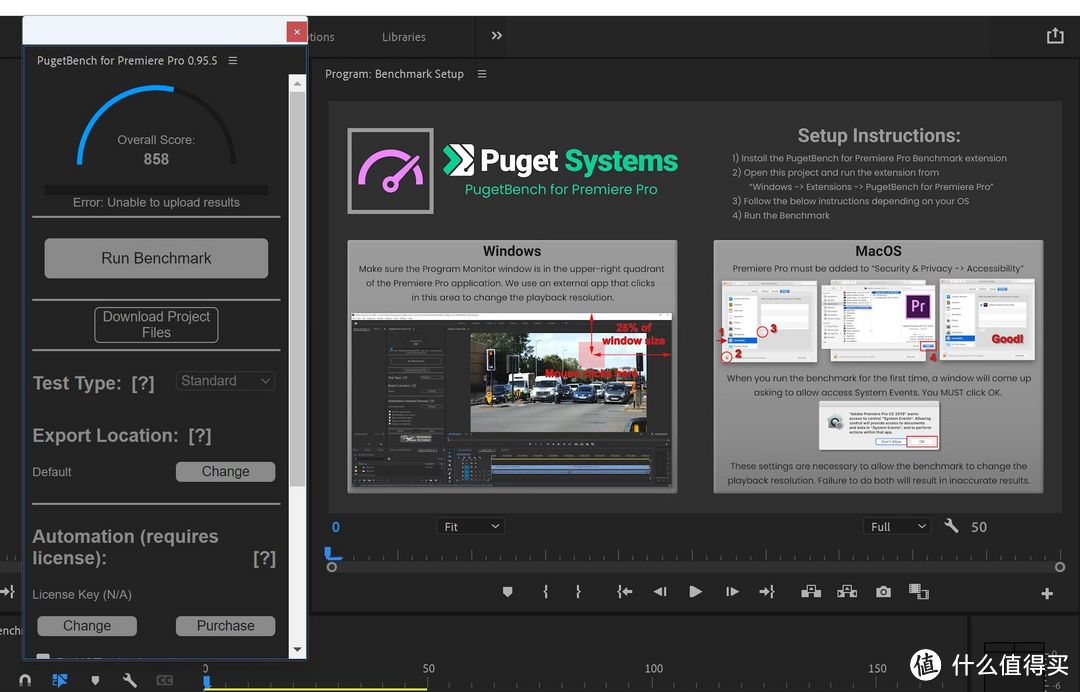Click 'Error: Unable to upload results' text
The image size is (1080, 692).
coord(156,202)
